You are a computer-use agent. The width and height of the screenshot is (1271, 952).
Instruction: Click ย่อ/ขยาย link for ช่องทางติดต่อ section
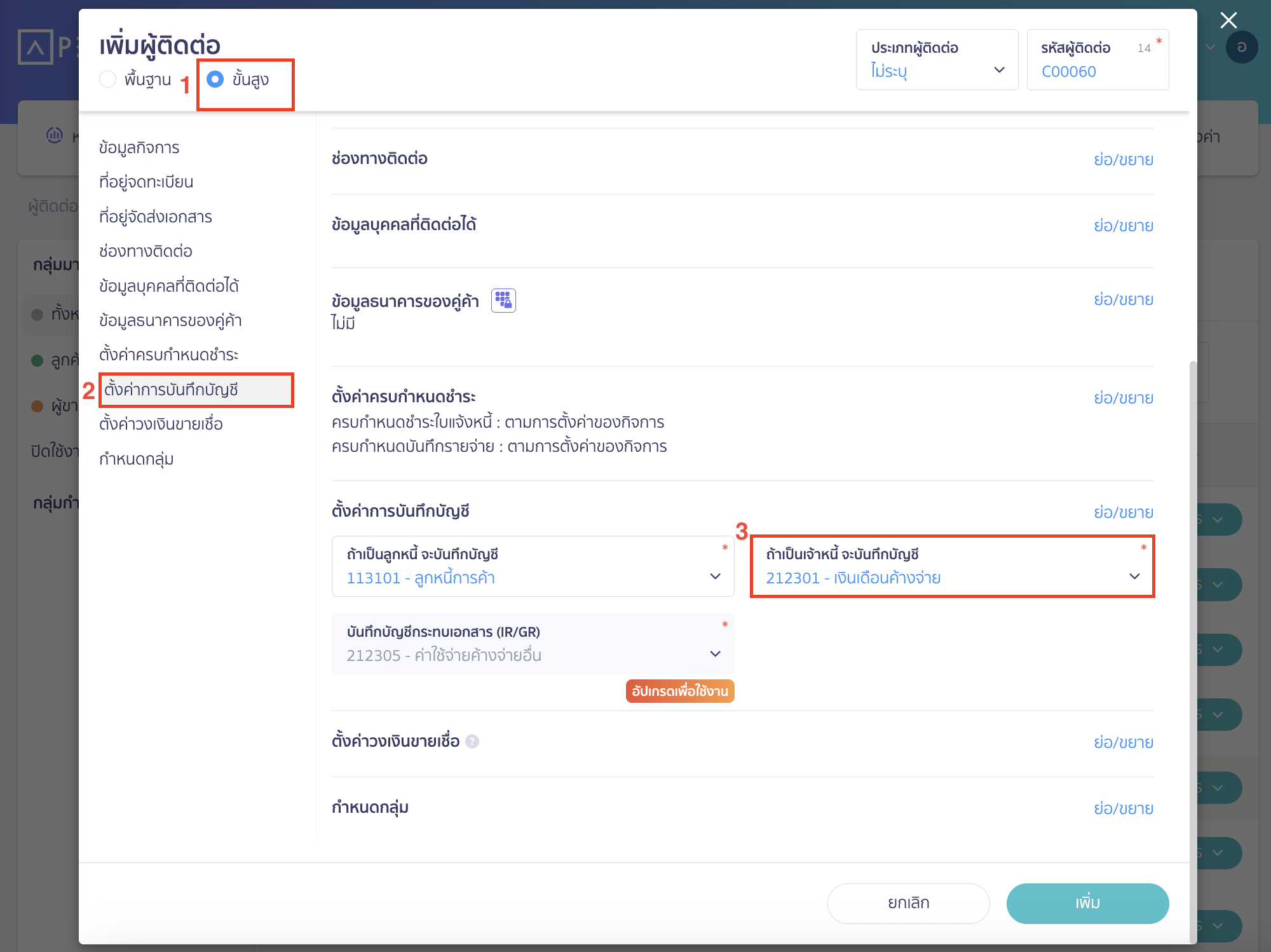(1123, 160)
